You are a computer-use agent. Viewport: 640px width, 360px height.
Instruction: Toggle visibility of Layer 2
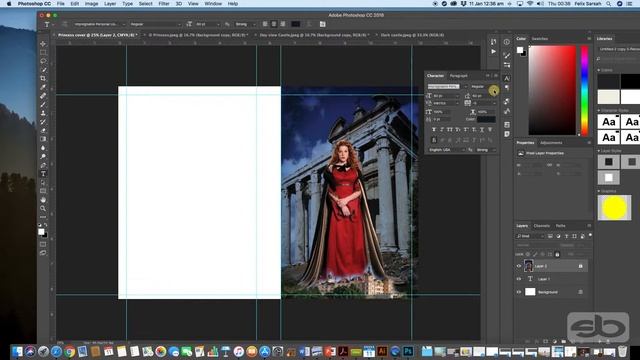pyautogui.click(x=519, y=266)
